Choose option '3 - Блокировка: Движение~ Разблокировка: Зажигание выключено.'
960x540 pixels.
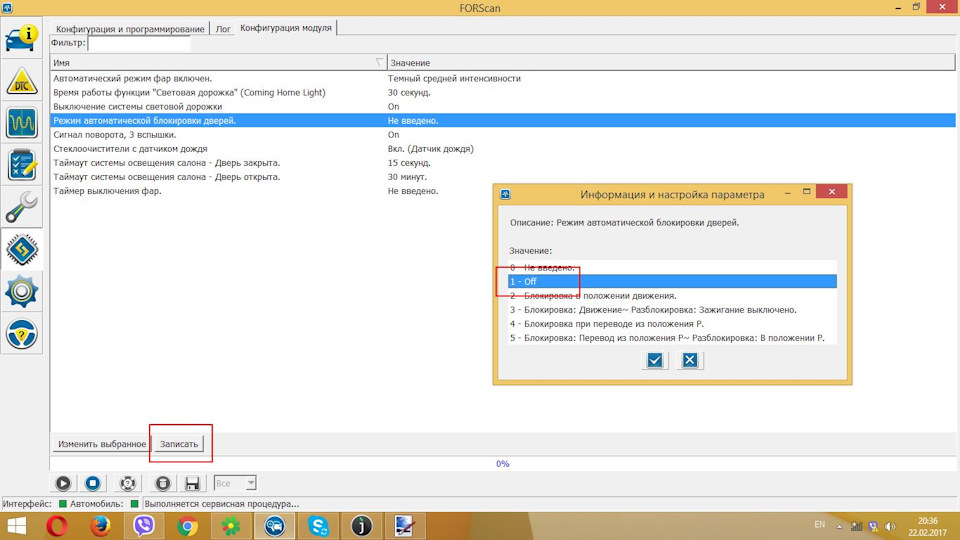[x=672, y=310]
